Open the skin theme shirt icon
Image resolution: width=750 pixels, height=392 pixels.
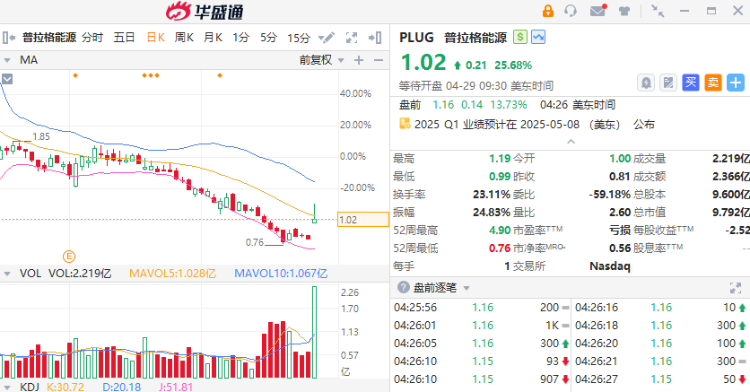(x=624, y=11)
